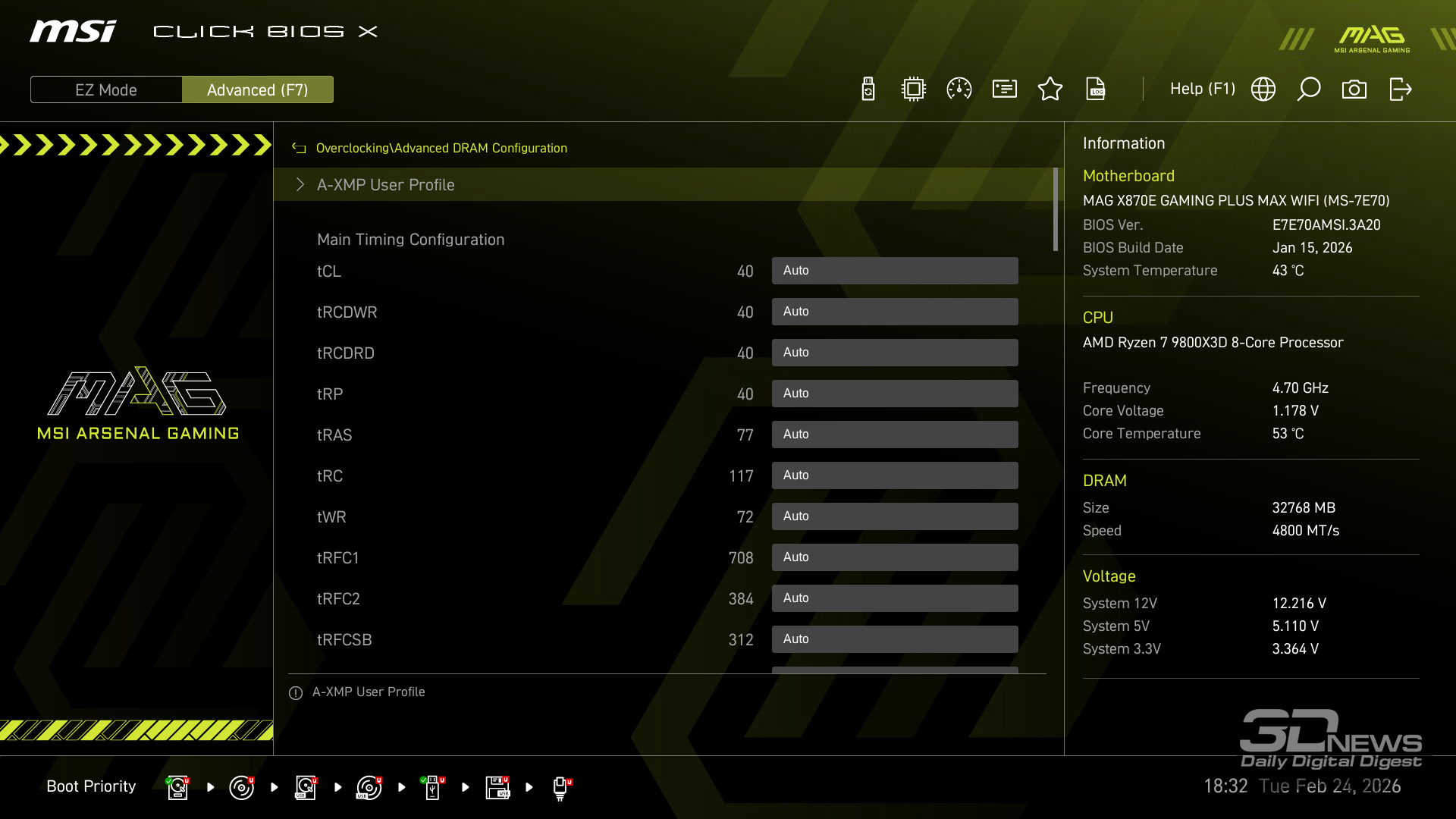The image size is (1456, 819).
Task: Select the UEFI hard disk boot device
Action: click(177, 787)
